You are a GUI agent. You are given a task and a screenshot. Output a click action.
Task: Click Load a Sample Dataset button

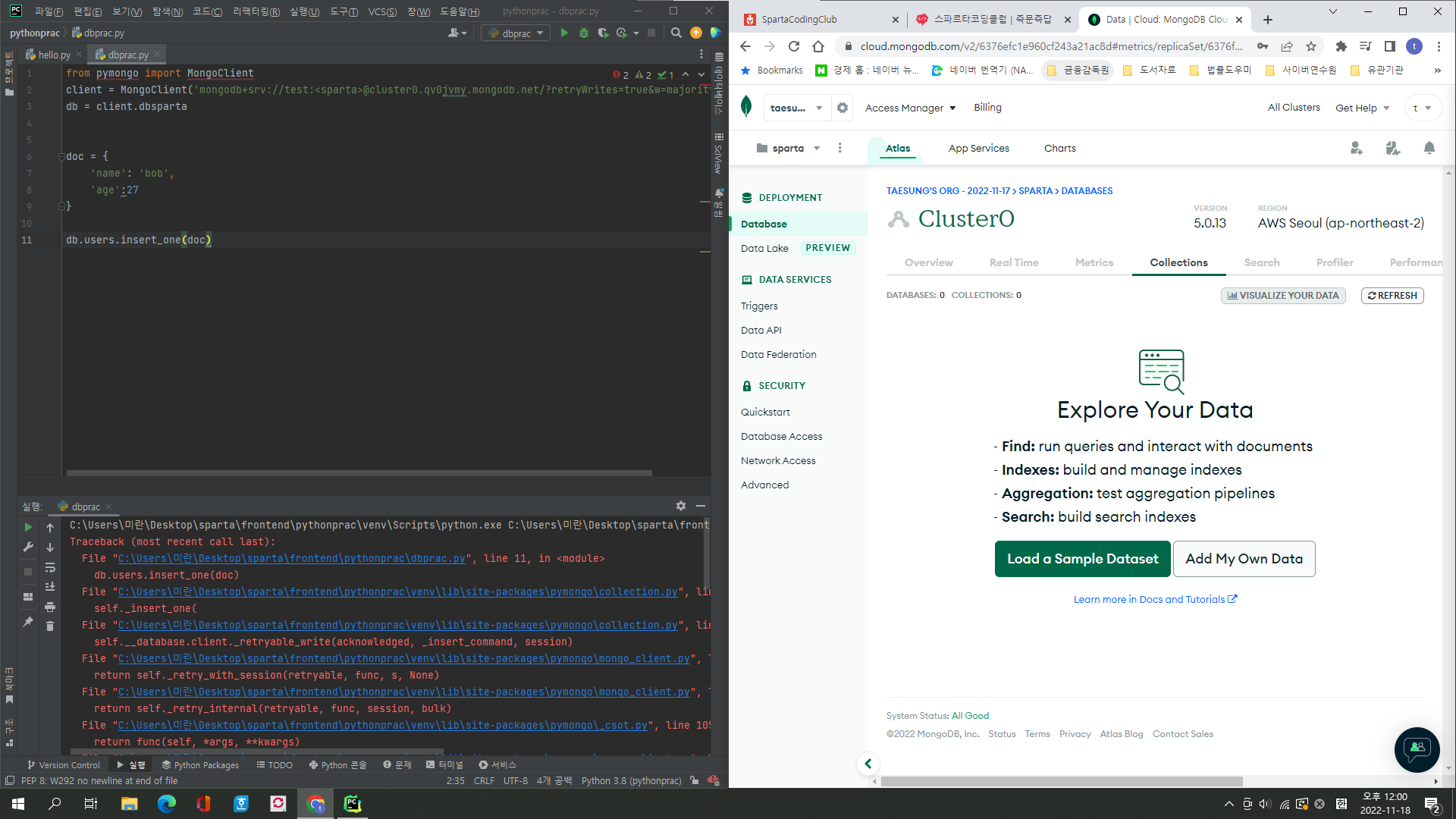(x=1082, y=559)
